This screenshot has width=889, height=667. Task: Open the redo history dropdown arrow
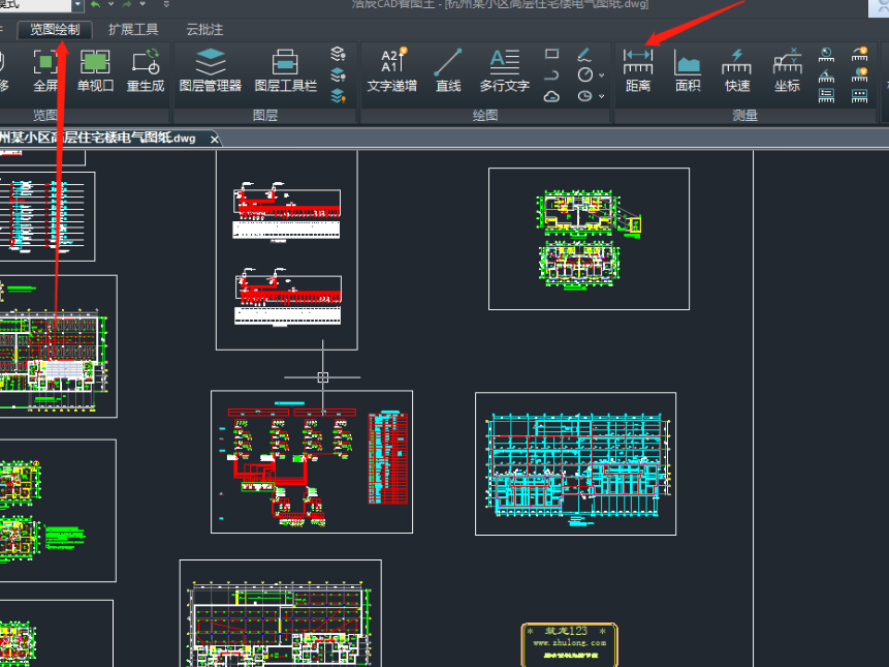coord(142,5)
